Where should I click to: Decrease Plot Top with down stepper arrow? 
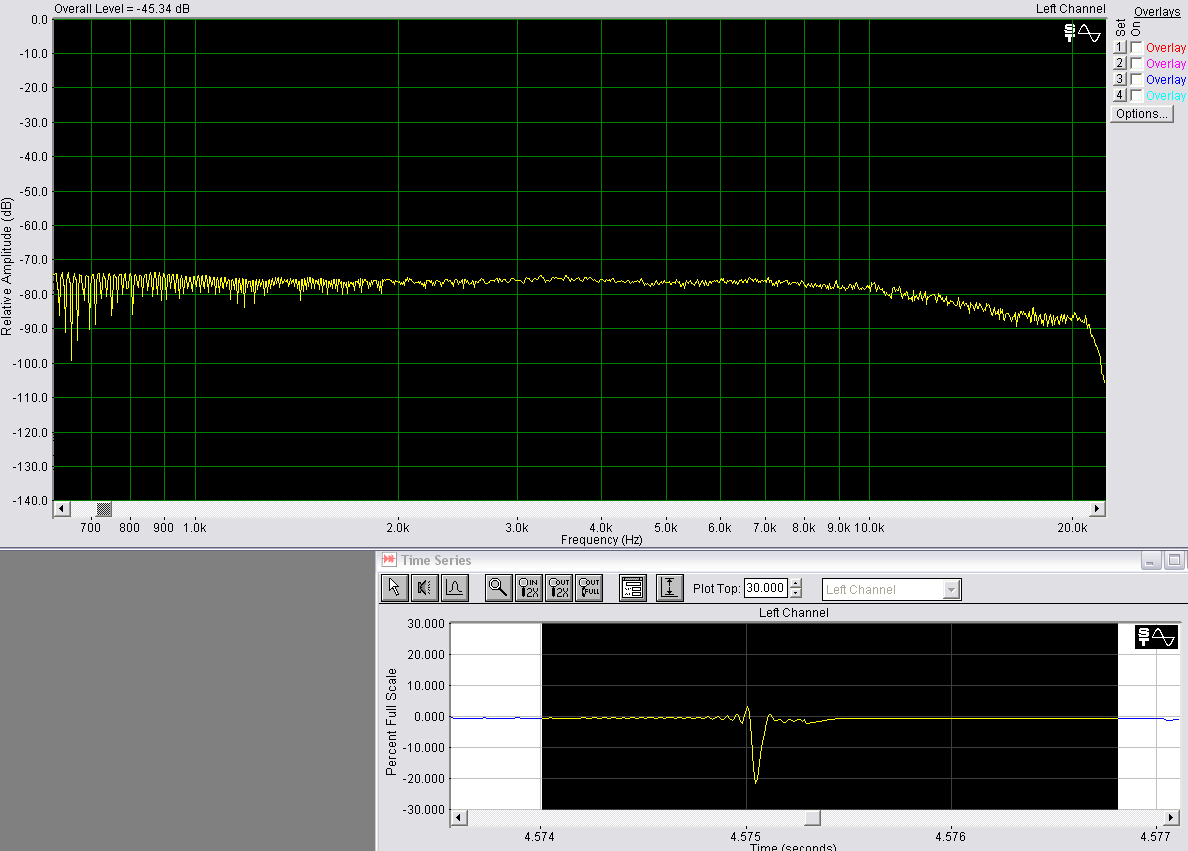[x=796, y=594]
